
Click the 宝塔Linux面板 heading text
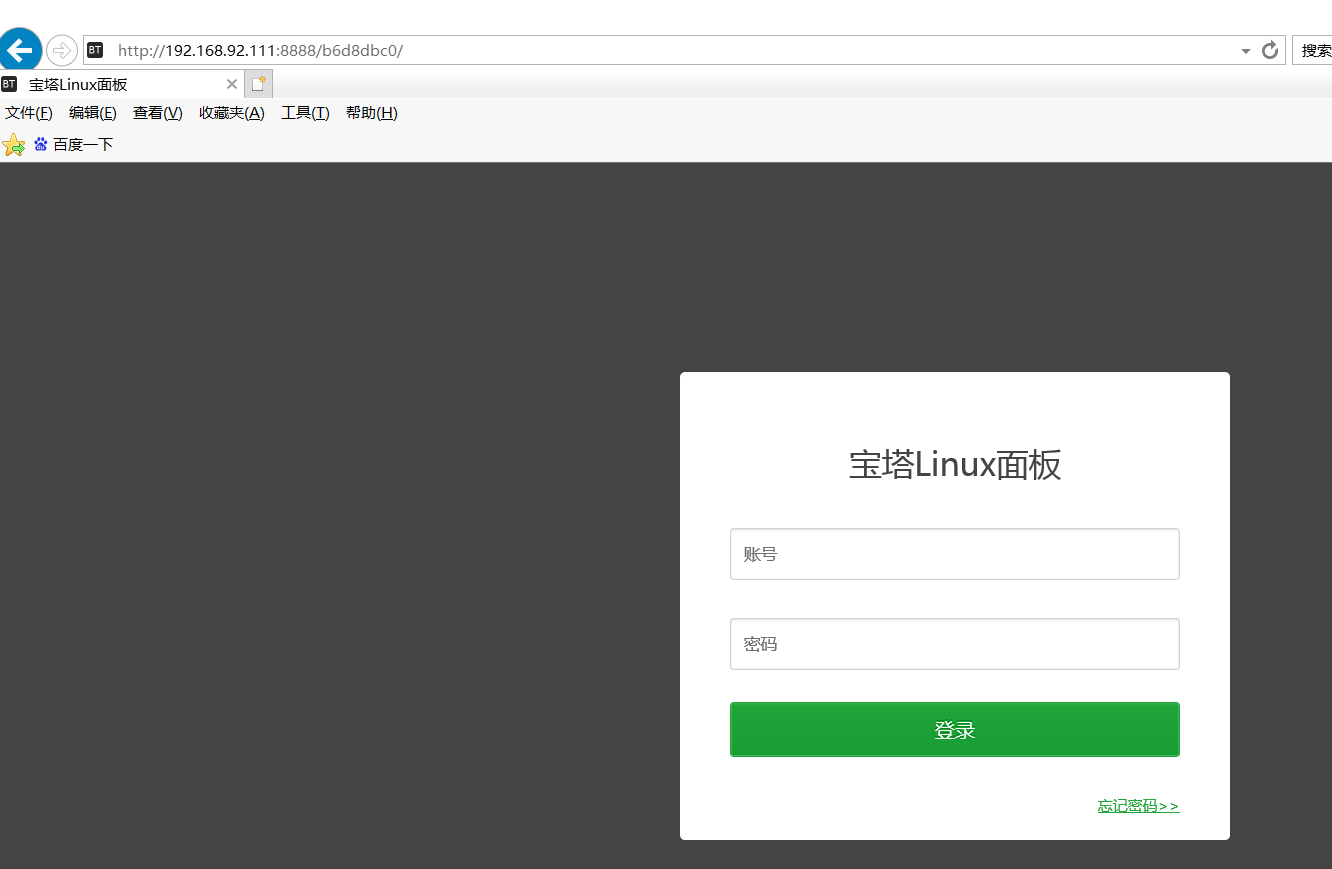click(x=955, y=465)
